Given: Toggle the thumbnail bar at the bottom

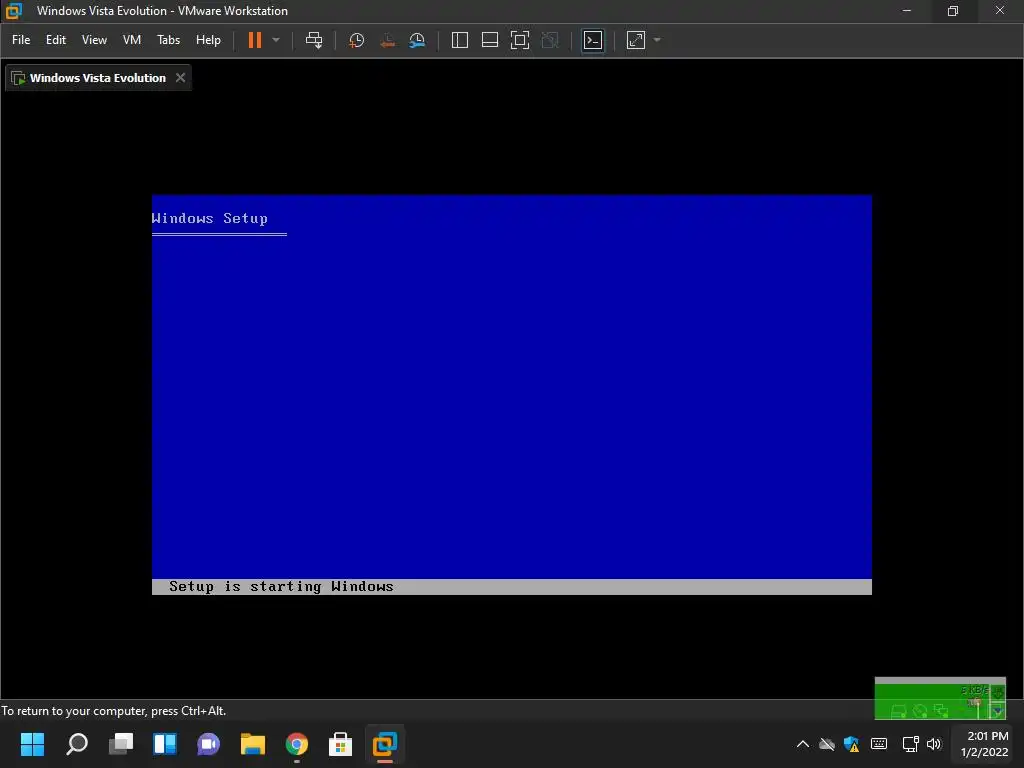Looking at the screenshot, I should 490,40.
